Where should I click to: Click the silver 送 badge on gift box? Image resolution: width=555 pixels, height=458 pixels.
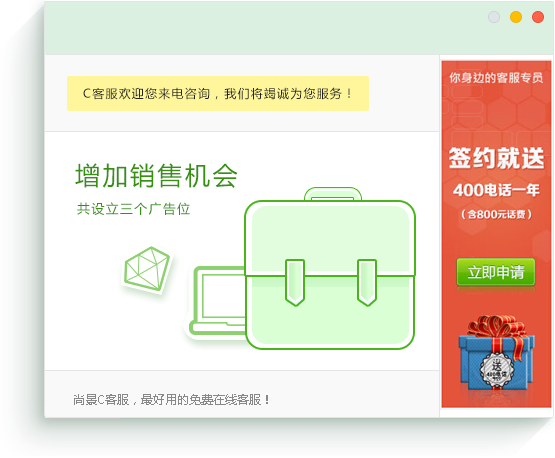click(497, 368)
